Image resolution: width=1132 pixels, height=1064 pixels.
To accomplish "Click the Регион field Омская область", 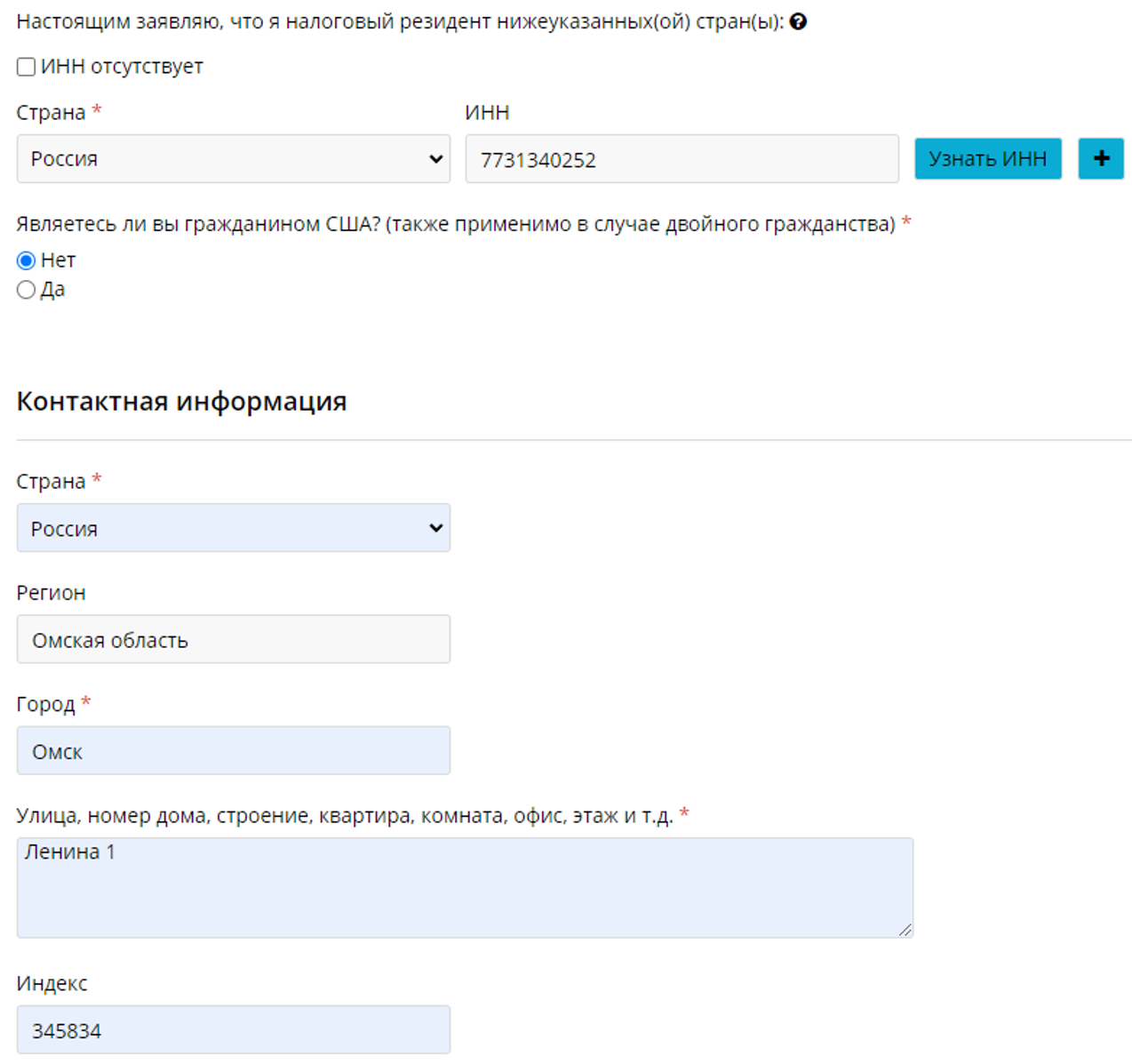I will point(234,639).
